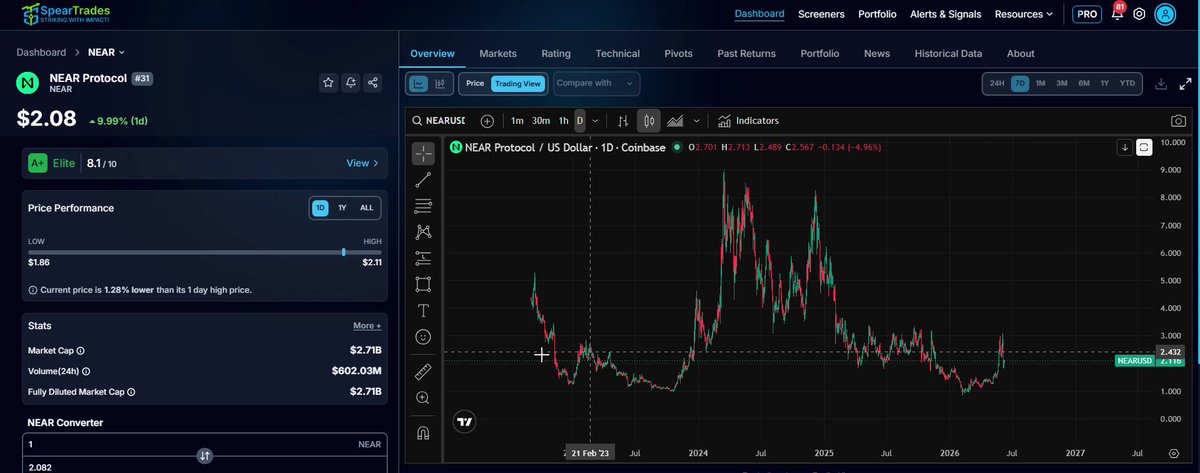Set price performance range to 1D

(x=321, y=208)
